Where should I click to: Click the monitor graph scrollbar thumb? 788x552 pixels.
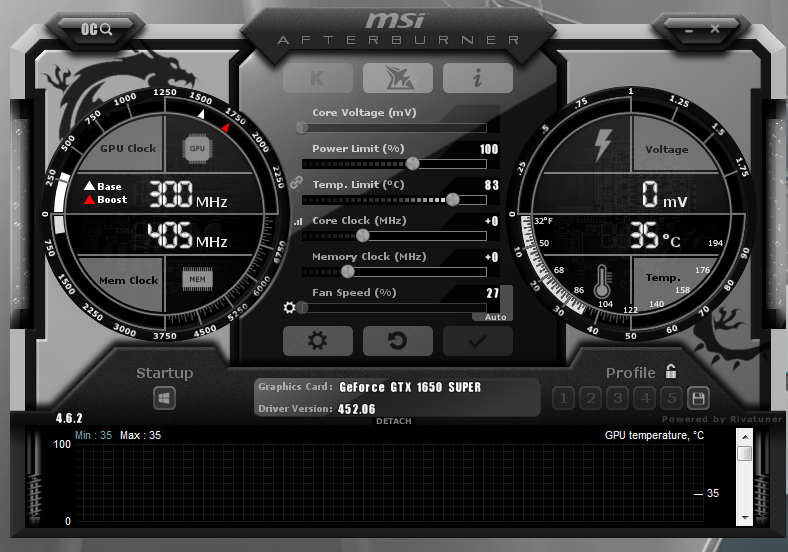[x=744, y=453]
